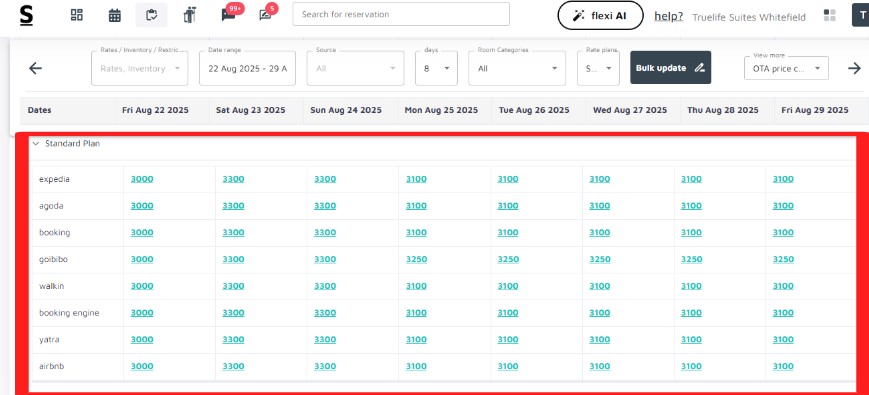869x395 pixels.
Task: Open walkin rate 3300 for Sat Aug 23
Action: (233, 286)
